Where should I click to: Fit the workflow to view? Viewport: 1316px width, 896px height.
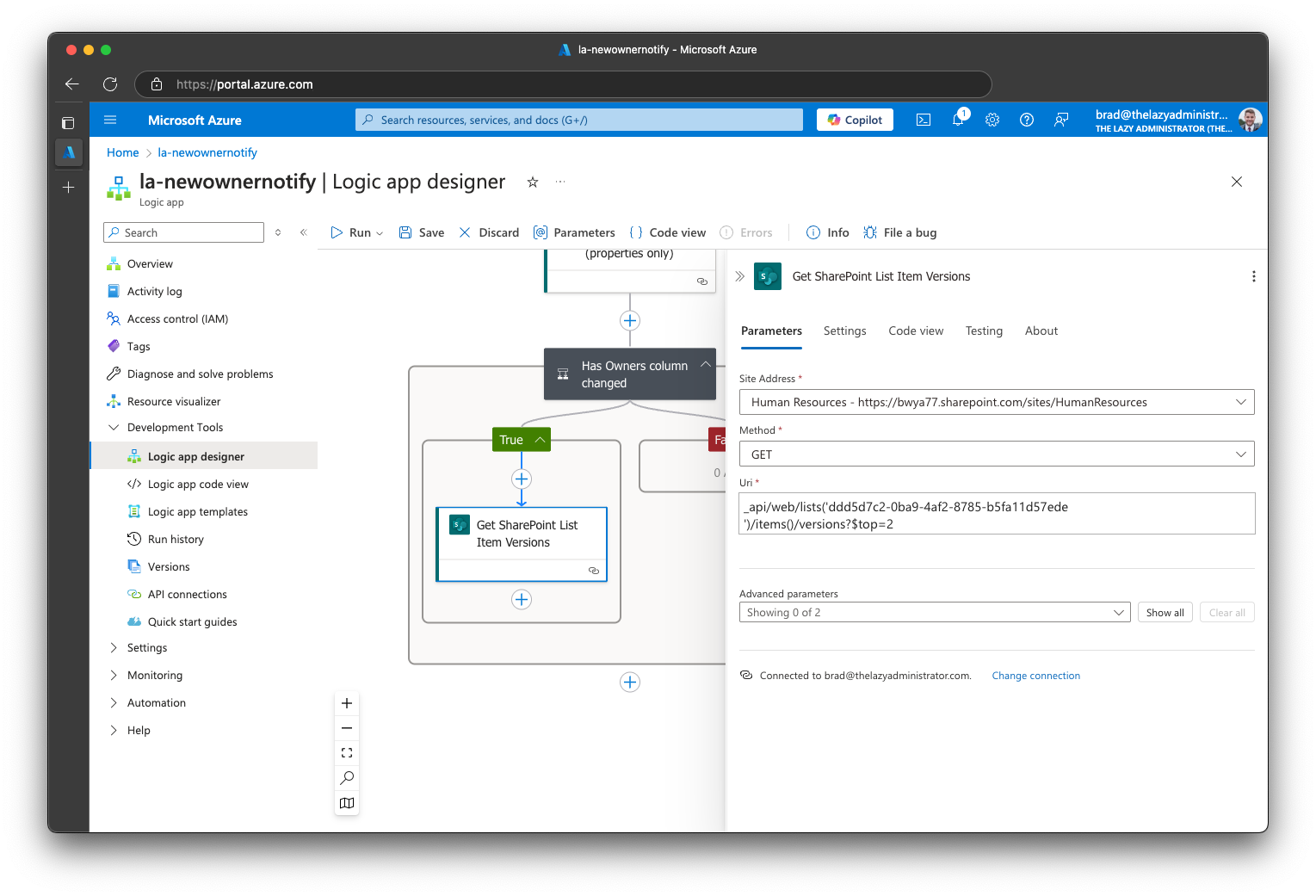pyautogui.click(x=347, y=752)
